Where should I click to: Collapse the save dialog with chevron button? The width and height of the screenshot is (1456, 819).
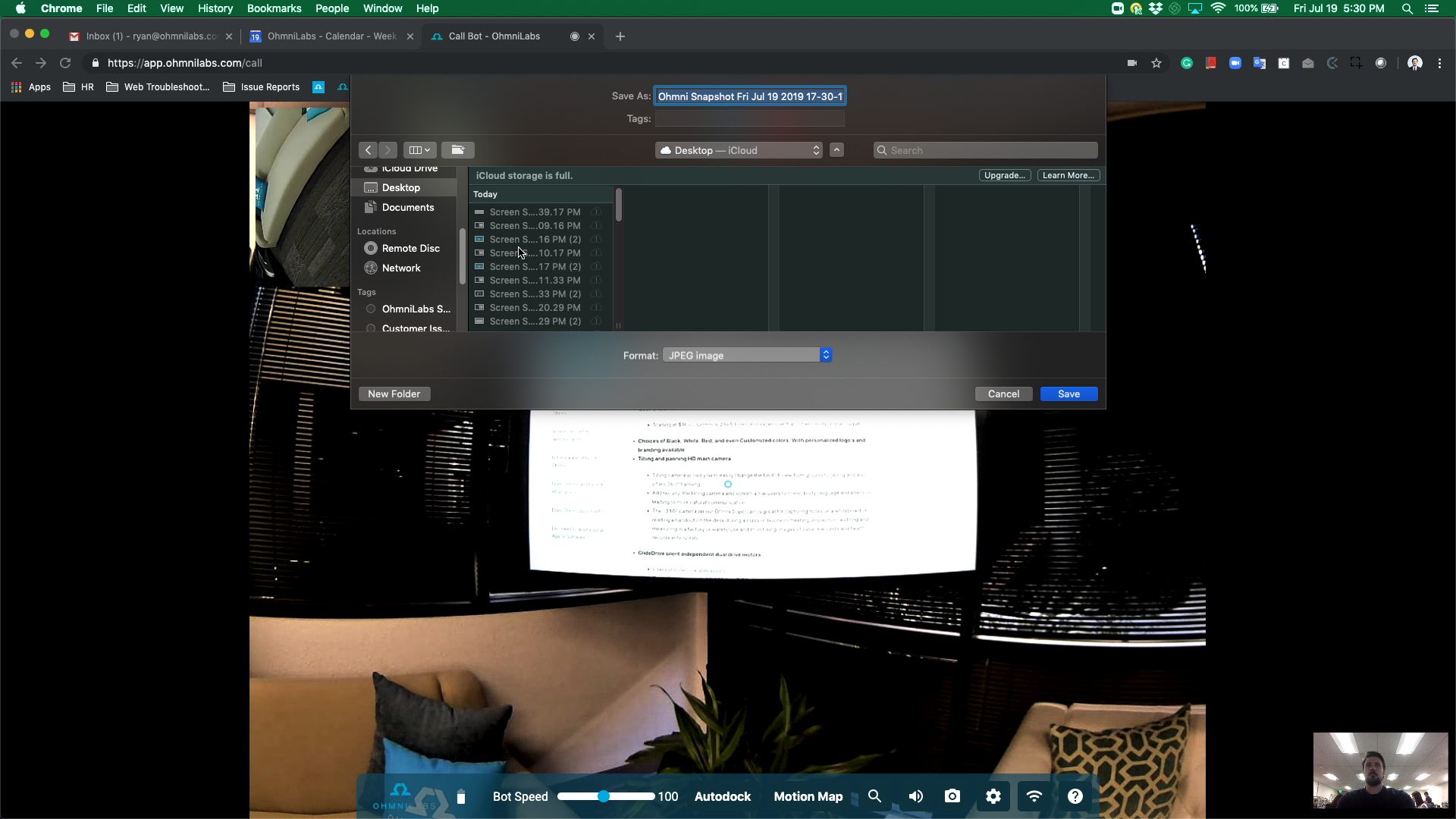tap(836, 150)
